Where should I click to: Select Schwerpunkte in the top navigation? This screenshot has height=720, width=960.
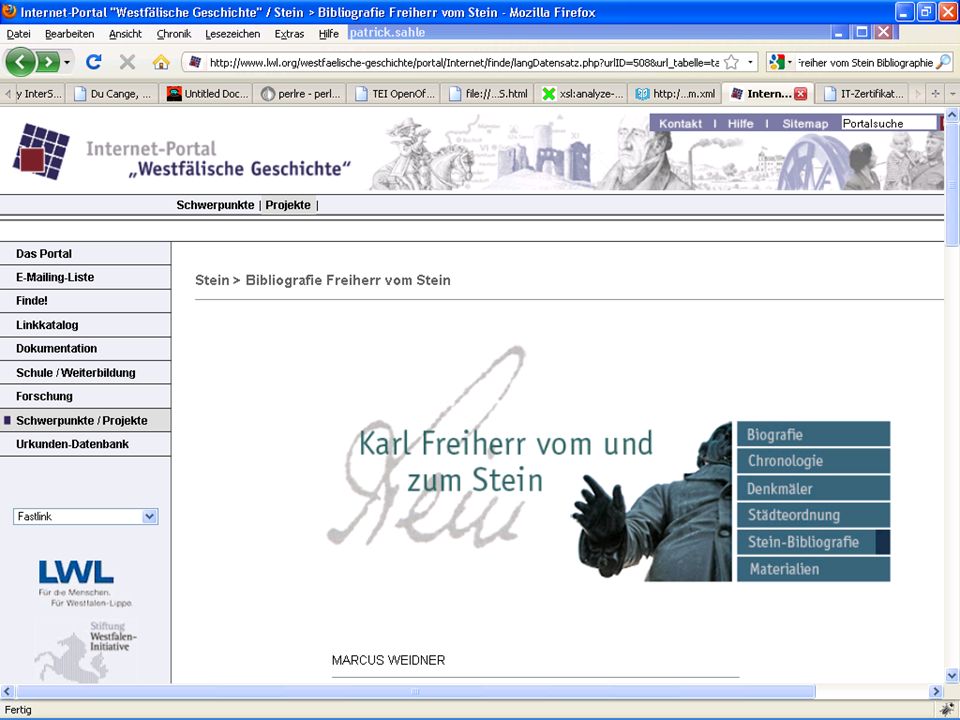coord(215,205)
